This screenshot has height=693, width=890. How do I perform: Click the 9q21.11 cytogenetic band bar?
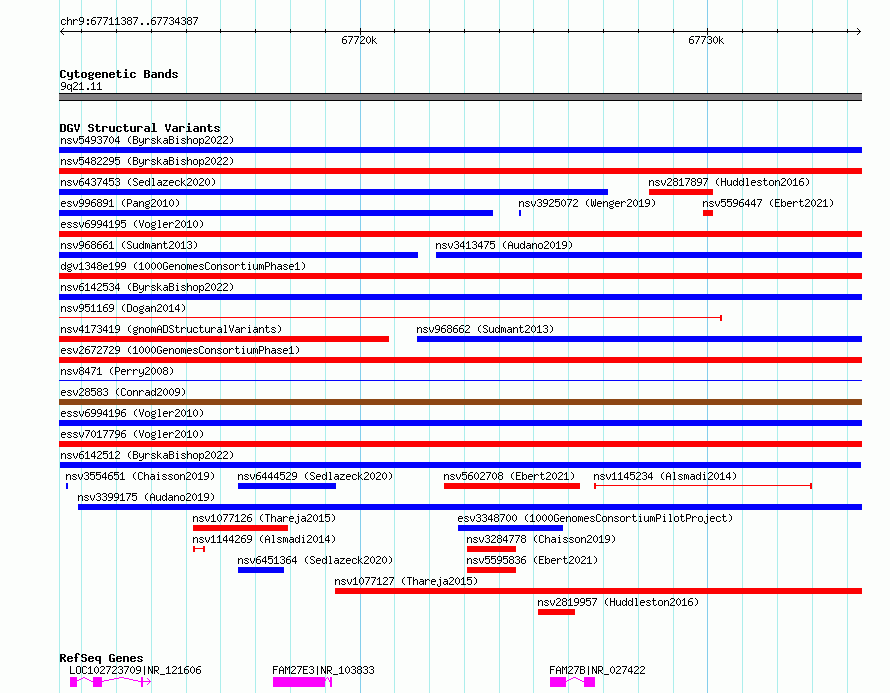click(460, 97)
